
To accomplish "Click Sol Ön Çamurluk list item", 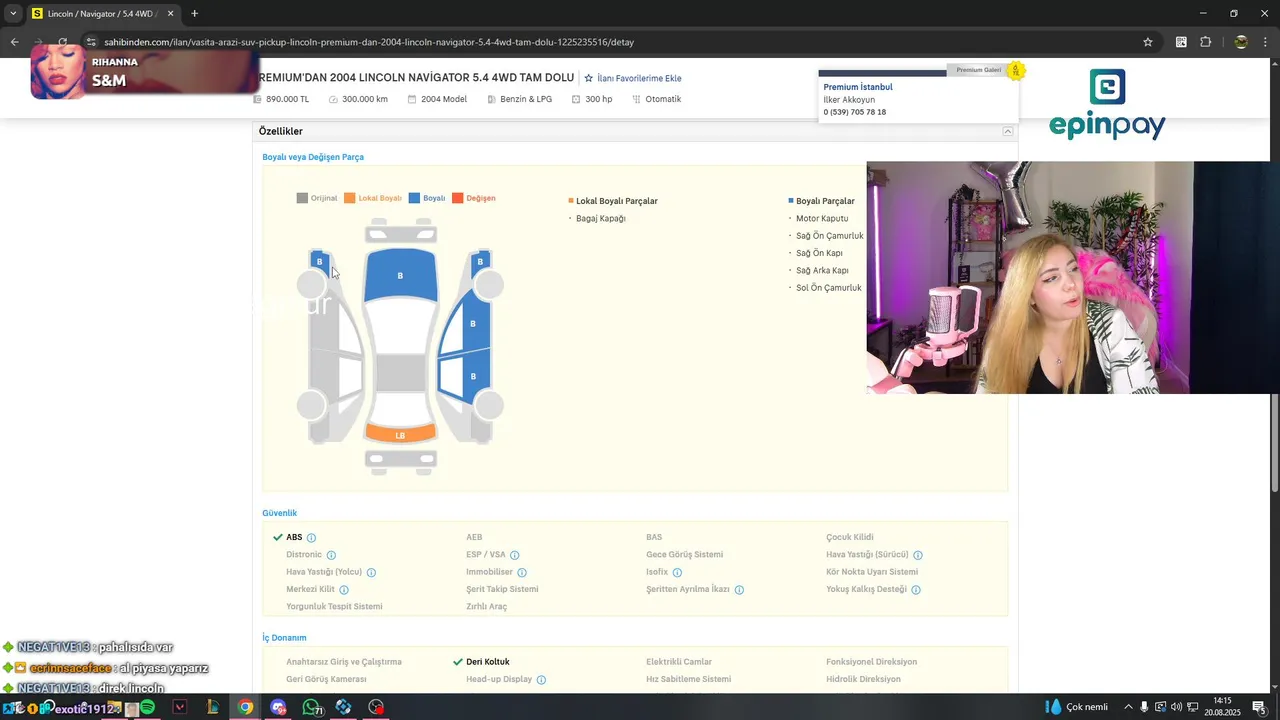I will (829, 288).
